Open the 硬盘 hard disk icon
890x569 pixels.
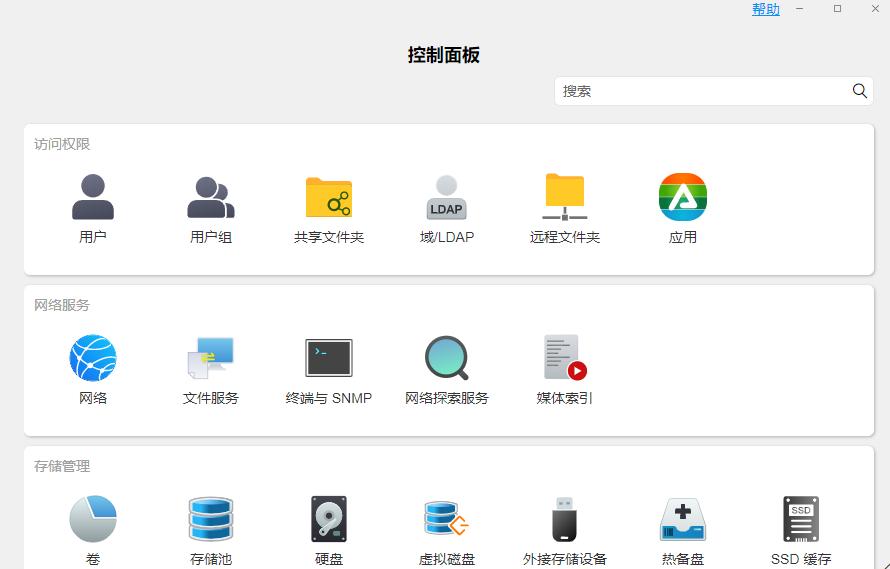329,519
